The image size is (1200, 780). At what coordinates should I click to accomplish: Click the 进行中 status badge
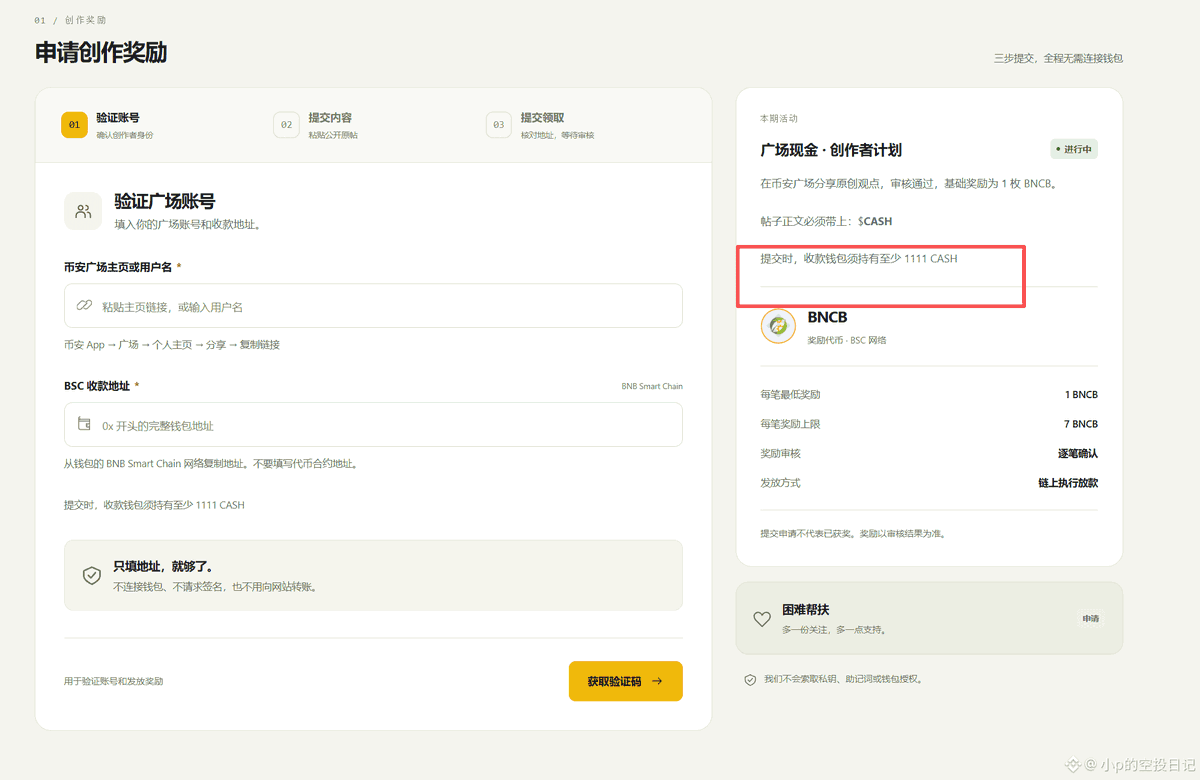[x=1074, y=149]
